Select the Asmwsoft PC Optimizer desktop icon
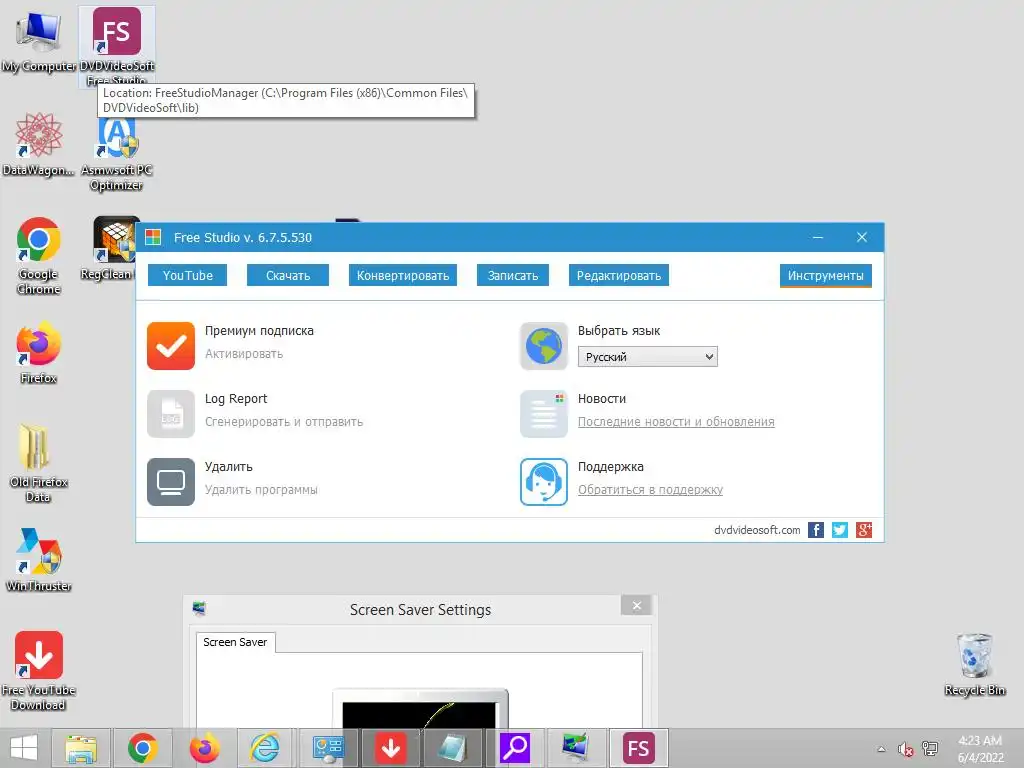 (x=117, y=152)
